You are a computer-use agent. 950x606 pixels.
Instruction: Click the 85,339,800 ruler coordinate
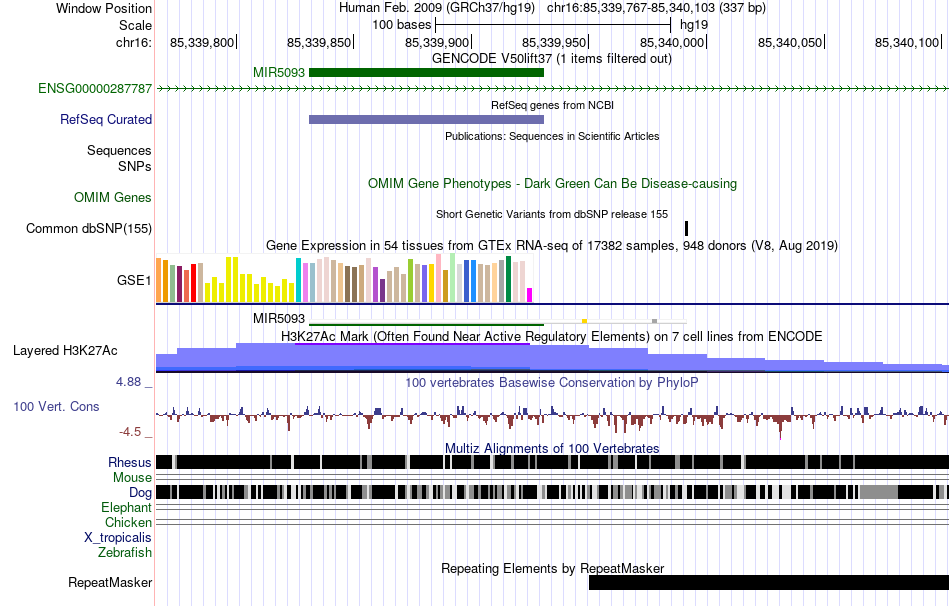[202, 42]
